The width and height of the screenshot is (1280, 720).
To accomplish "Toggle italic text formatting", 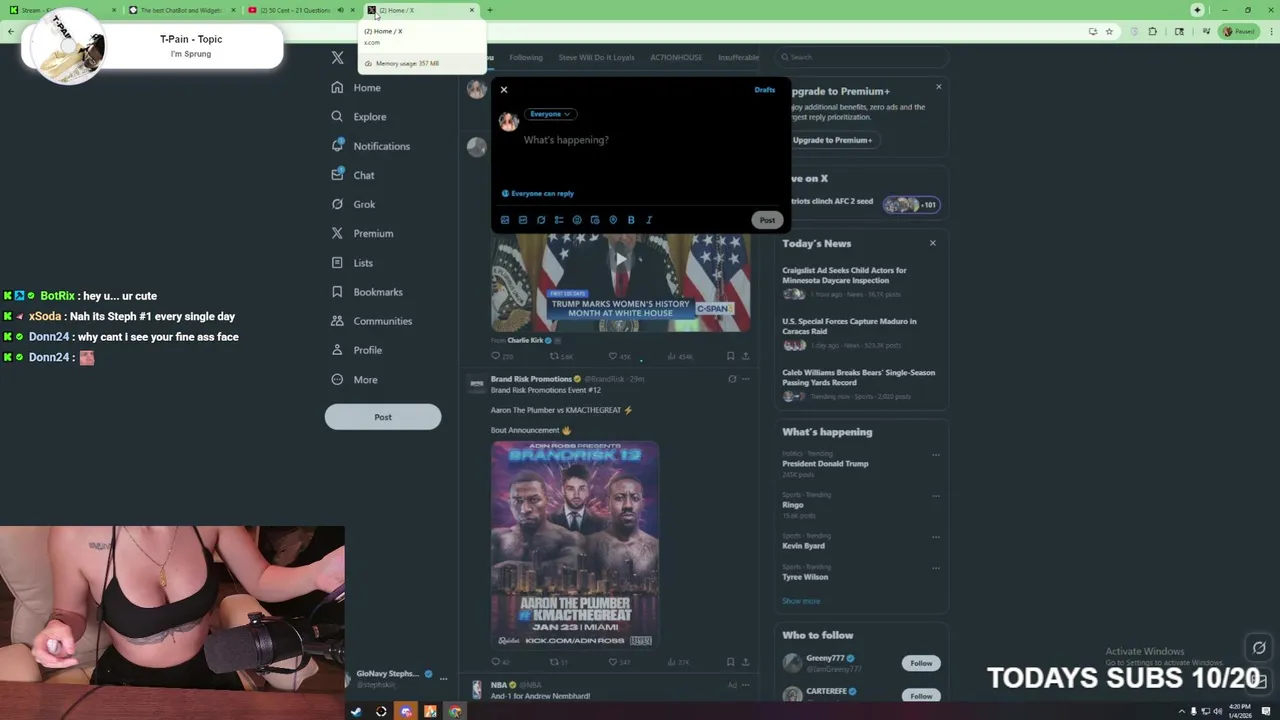I will point(649,220).
